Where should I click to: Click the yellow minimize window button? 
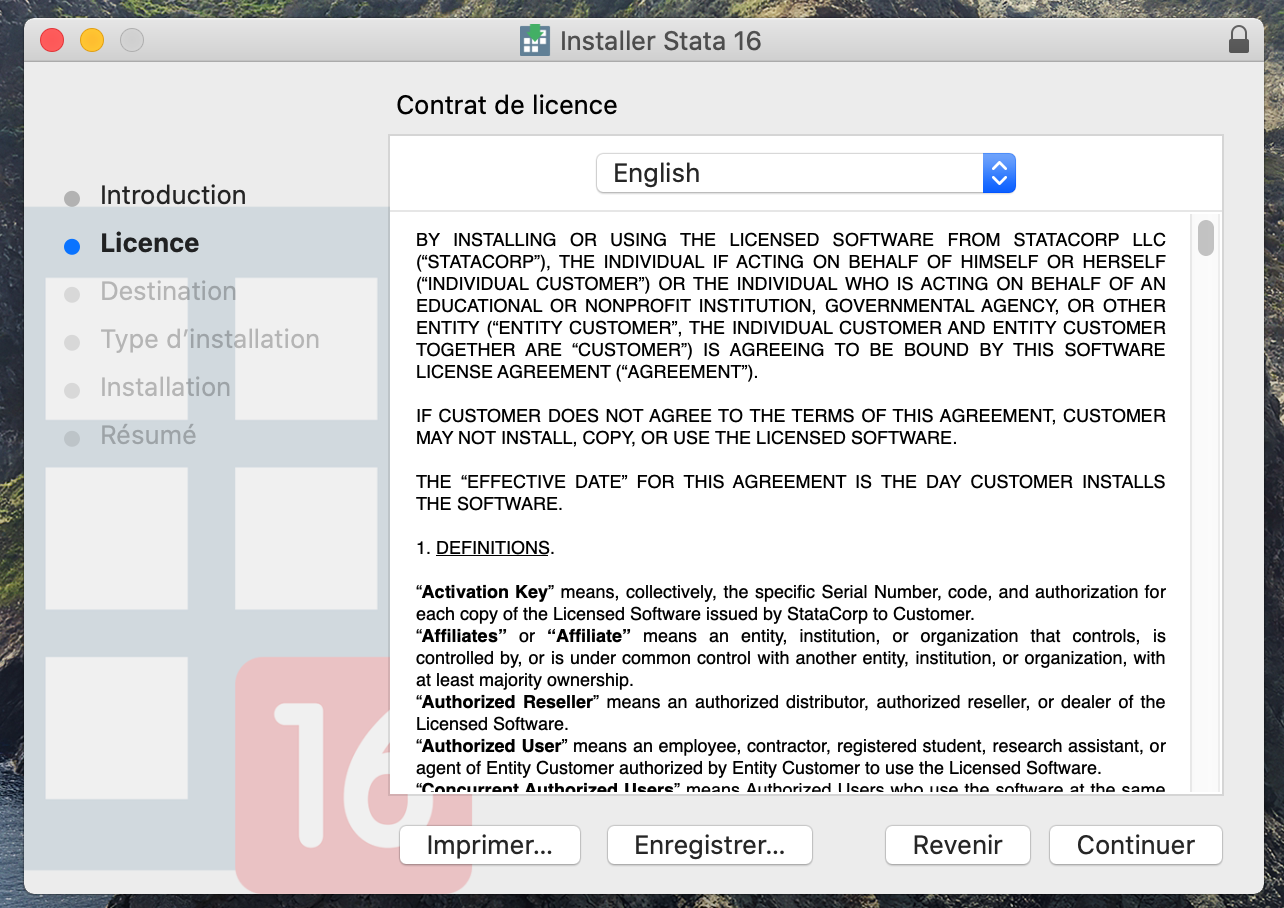tap(92, 40)
